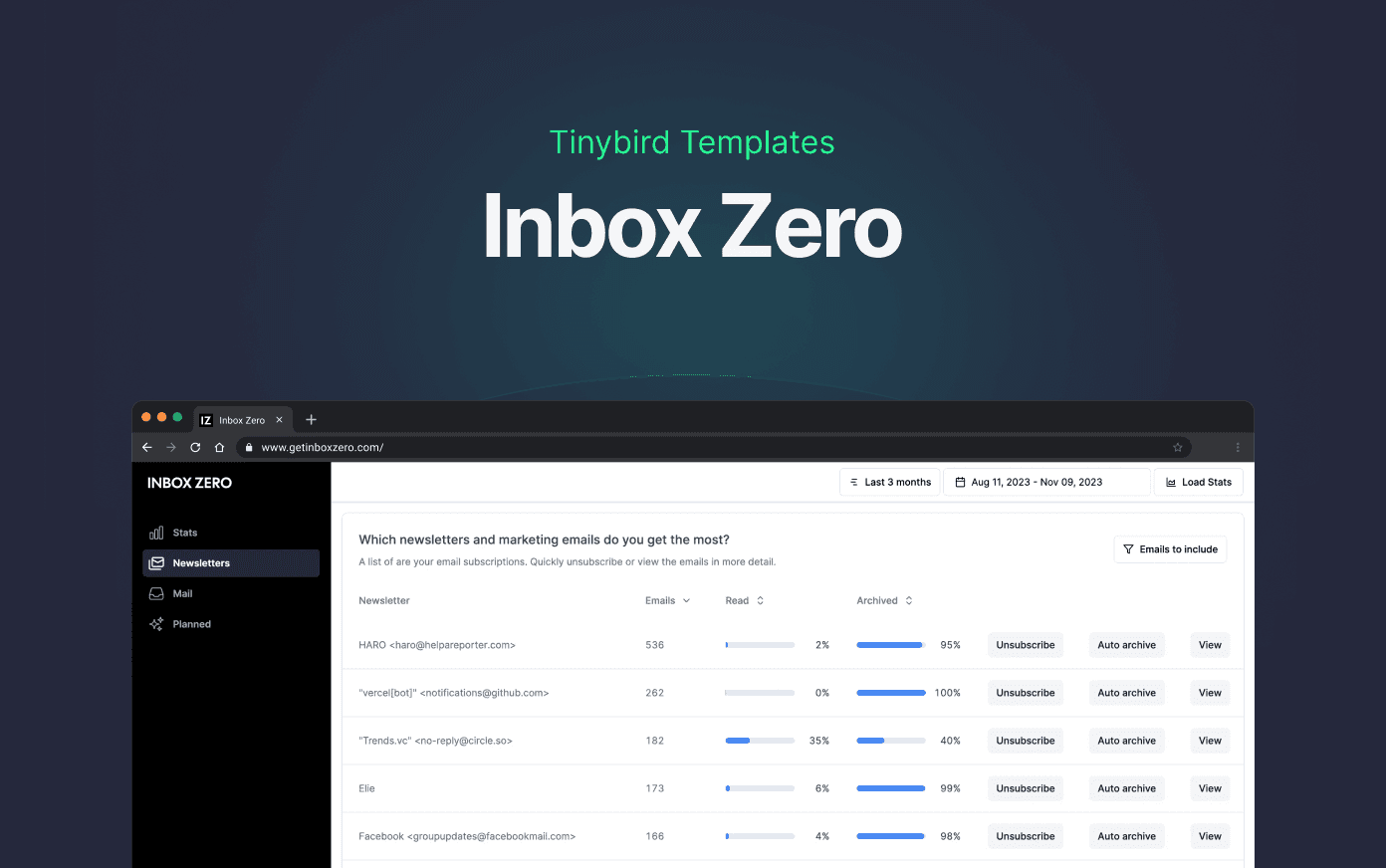Click the Elie archived progress bar
Viewport: 1386px width, 868px height.
click(x=891, y=788)
